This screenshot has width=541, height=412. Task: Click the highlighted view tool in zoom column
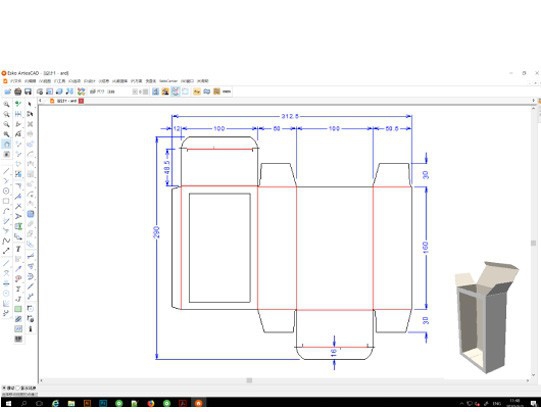(6, 144)
